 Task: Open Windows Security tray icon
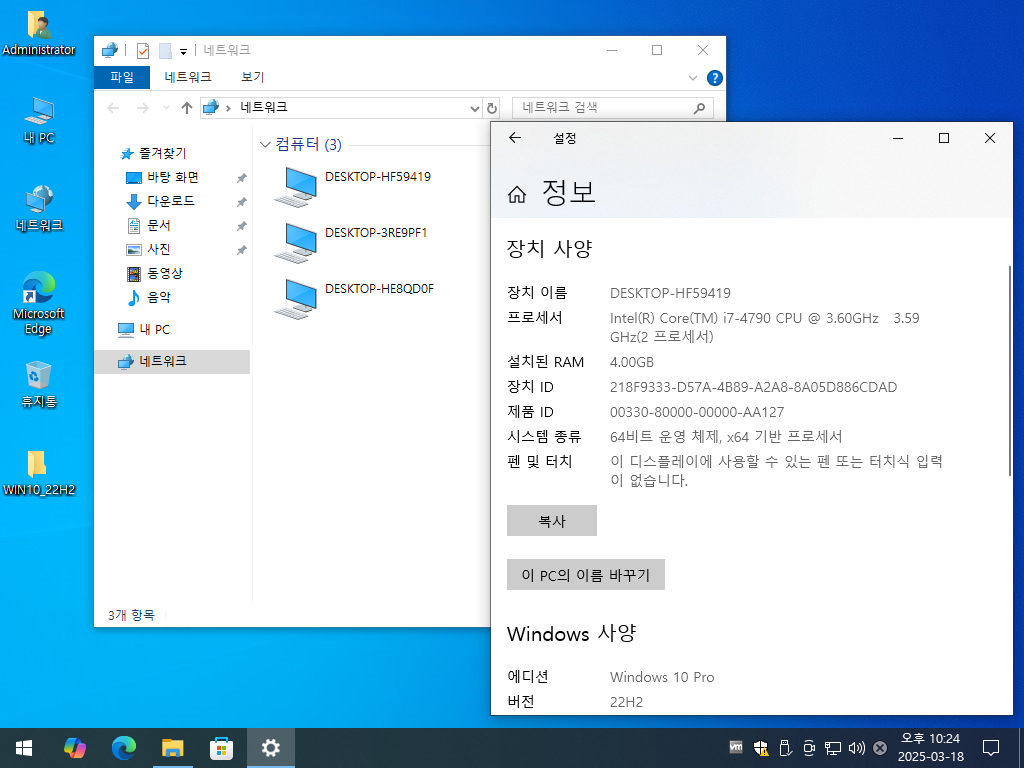click(x=760, y=748)
